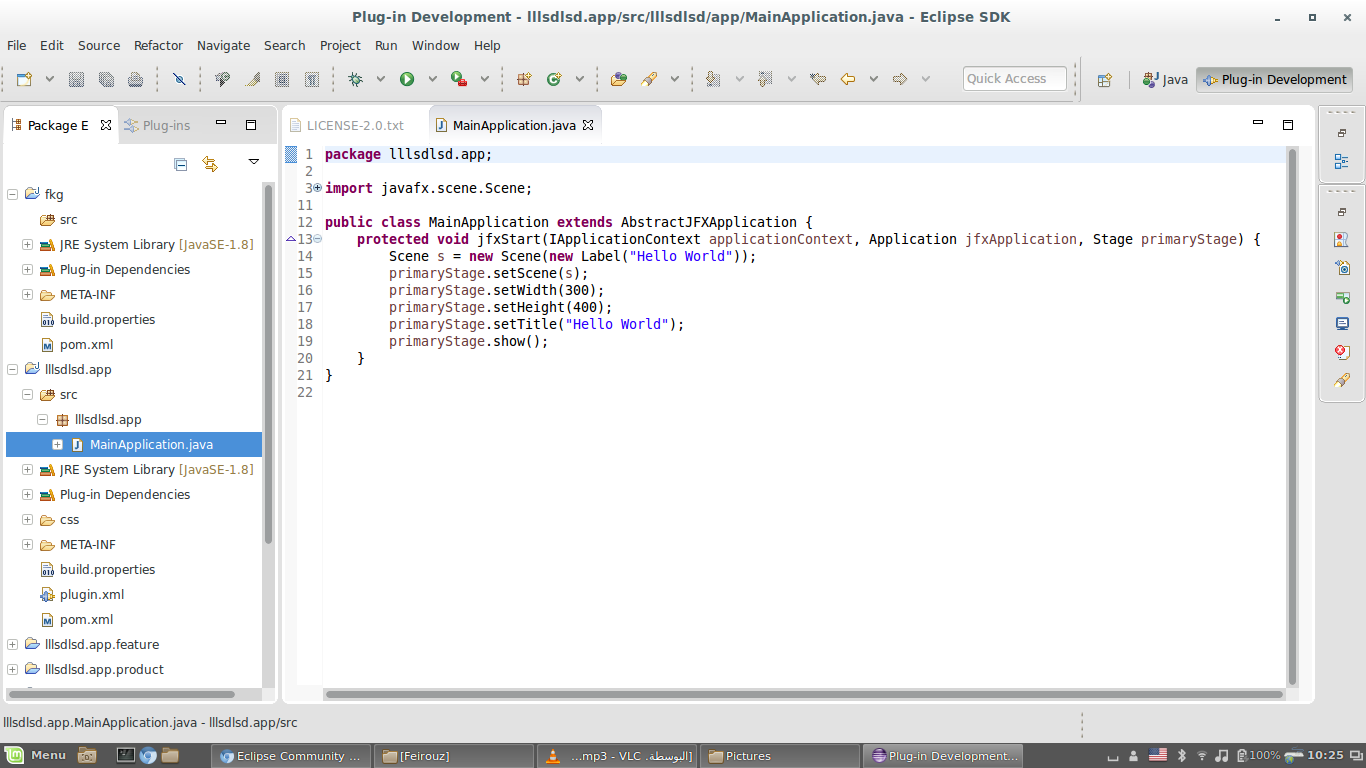Click the External Tools run icon

(458, 79)
